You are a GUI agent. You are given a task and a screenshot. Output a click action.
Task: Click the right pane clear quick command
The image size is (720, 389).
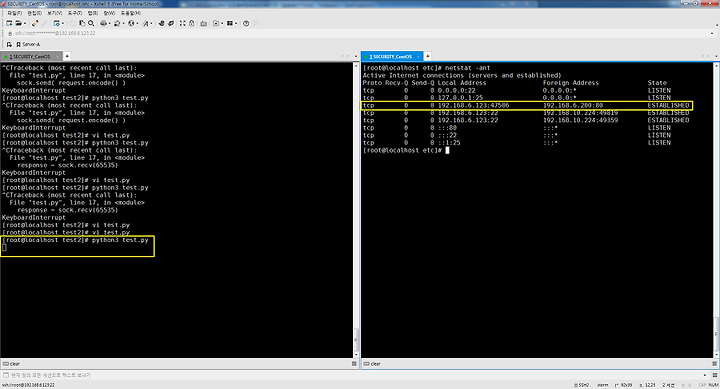[x=372, y=364]
